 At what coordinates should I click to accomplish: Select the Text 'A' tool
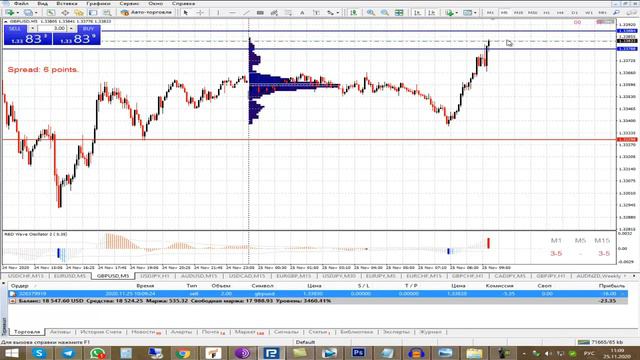pos(302,13)
